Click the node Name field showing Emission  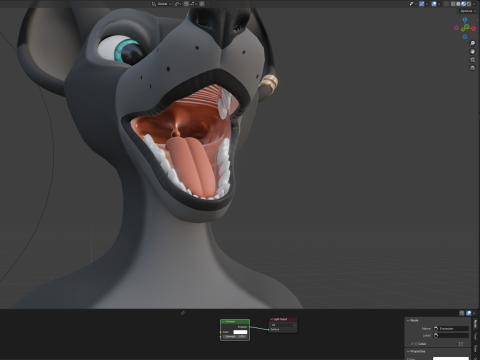click(x=451, y=329)
